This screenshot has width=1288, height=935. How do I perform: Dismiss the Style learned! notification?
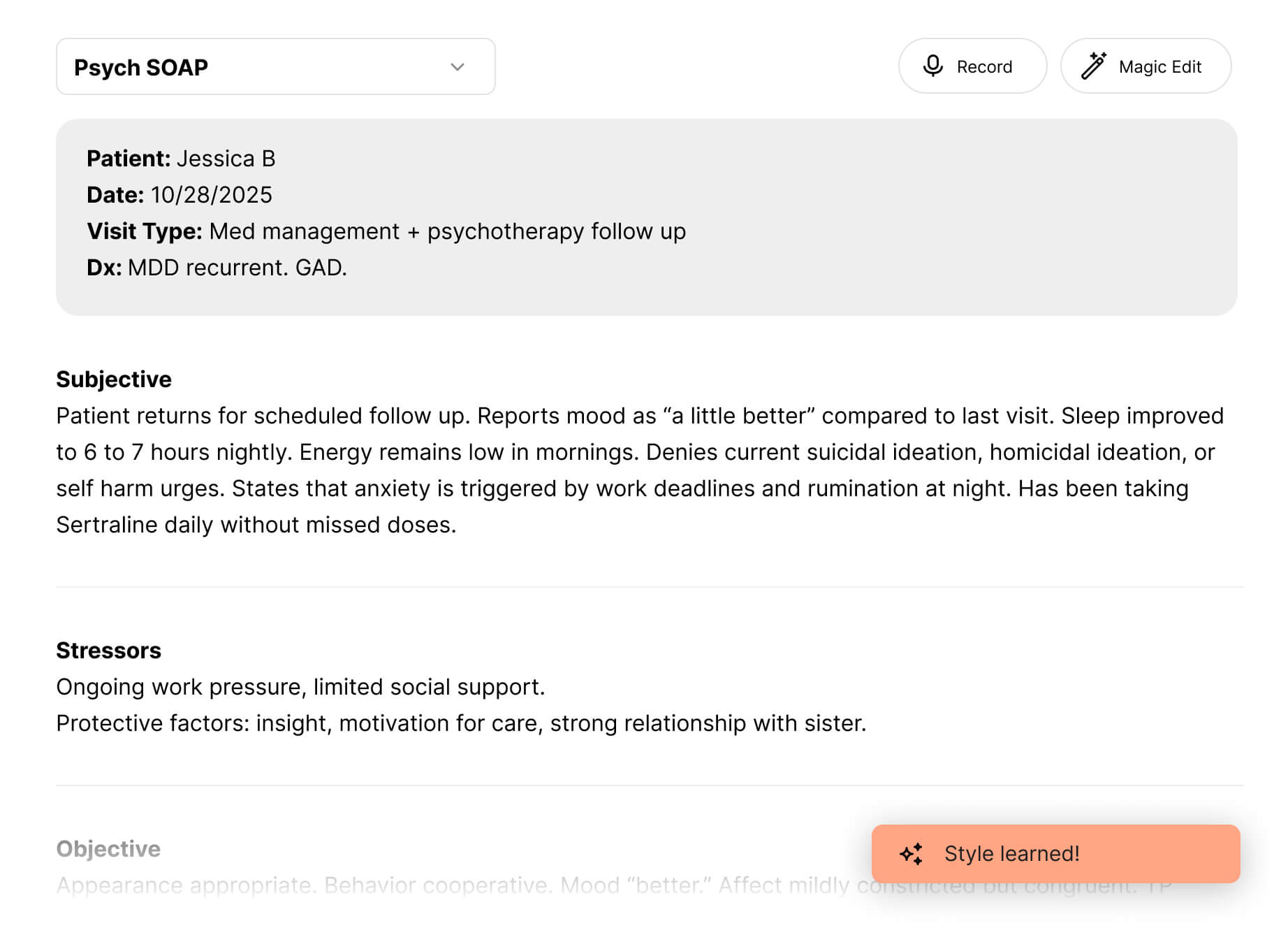click(x=1055, y=853)
